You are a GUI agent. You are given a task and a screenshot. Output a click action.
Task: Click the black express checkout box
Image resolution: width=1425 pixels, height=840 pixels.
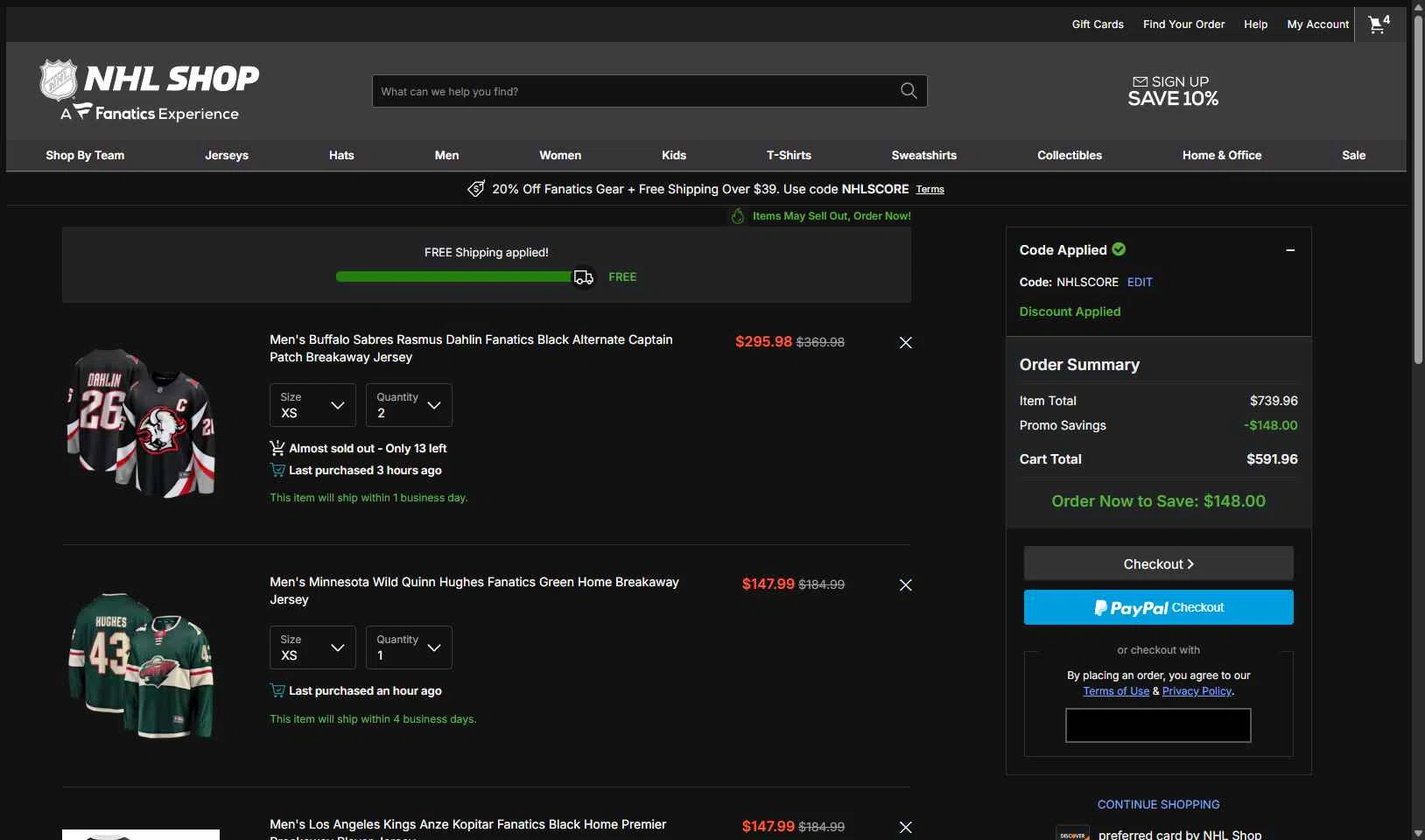pyautogui.click(x=1158, y=725)
